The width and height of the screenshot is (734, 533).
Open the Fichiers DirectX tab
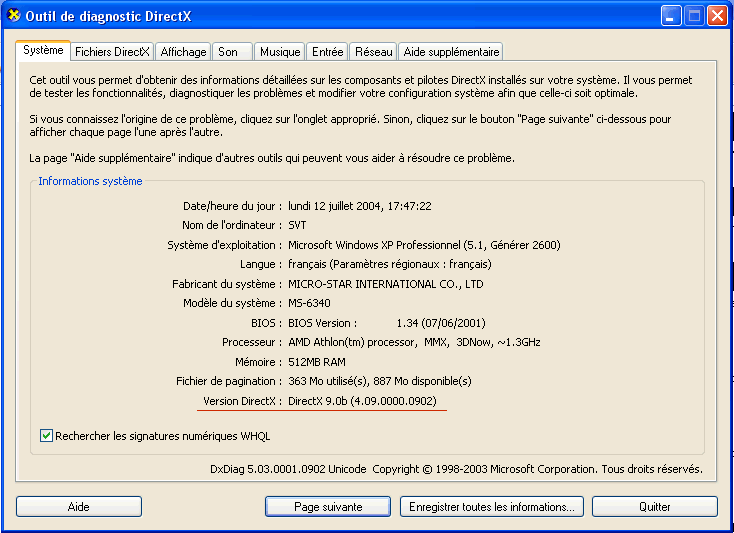click(x=112, y=52)
